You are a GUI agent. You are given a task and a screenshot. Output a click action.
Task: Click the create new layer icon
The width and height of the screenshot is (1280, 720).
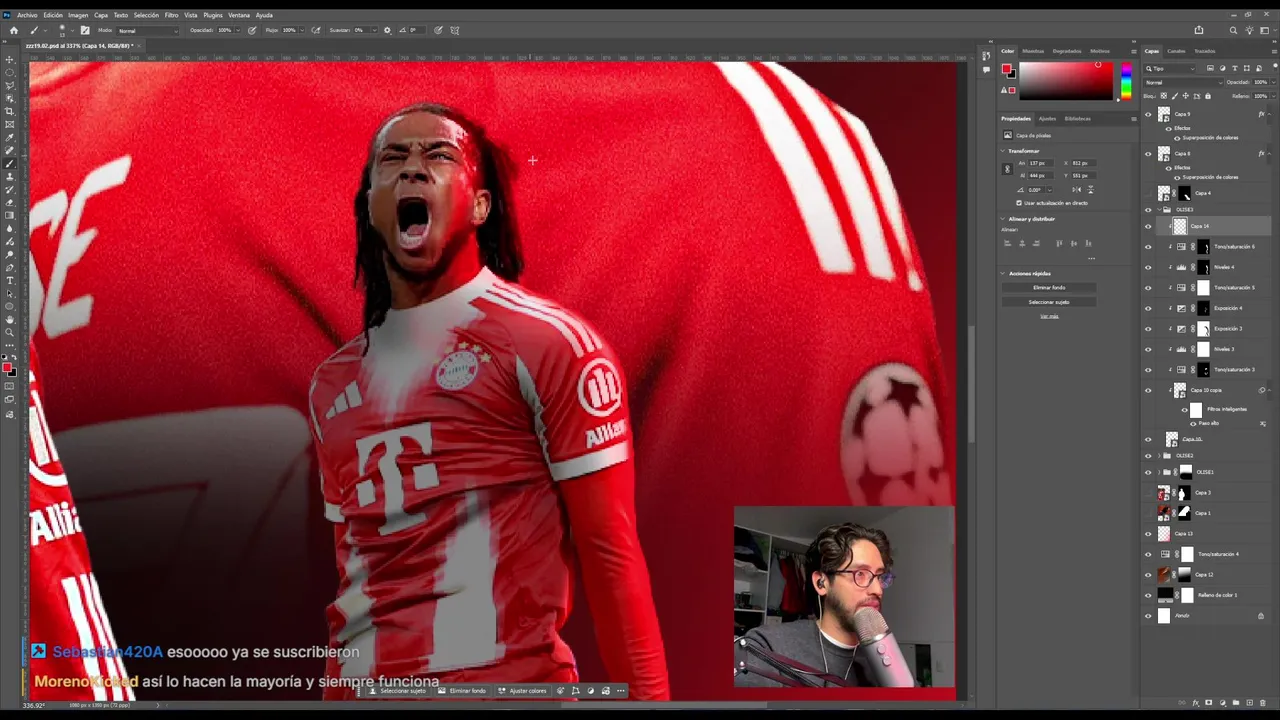pos(1249,703)
